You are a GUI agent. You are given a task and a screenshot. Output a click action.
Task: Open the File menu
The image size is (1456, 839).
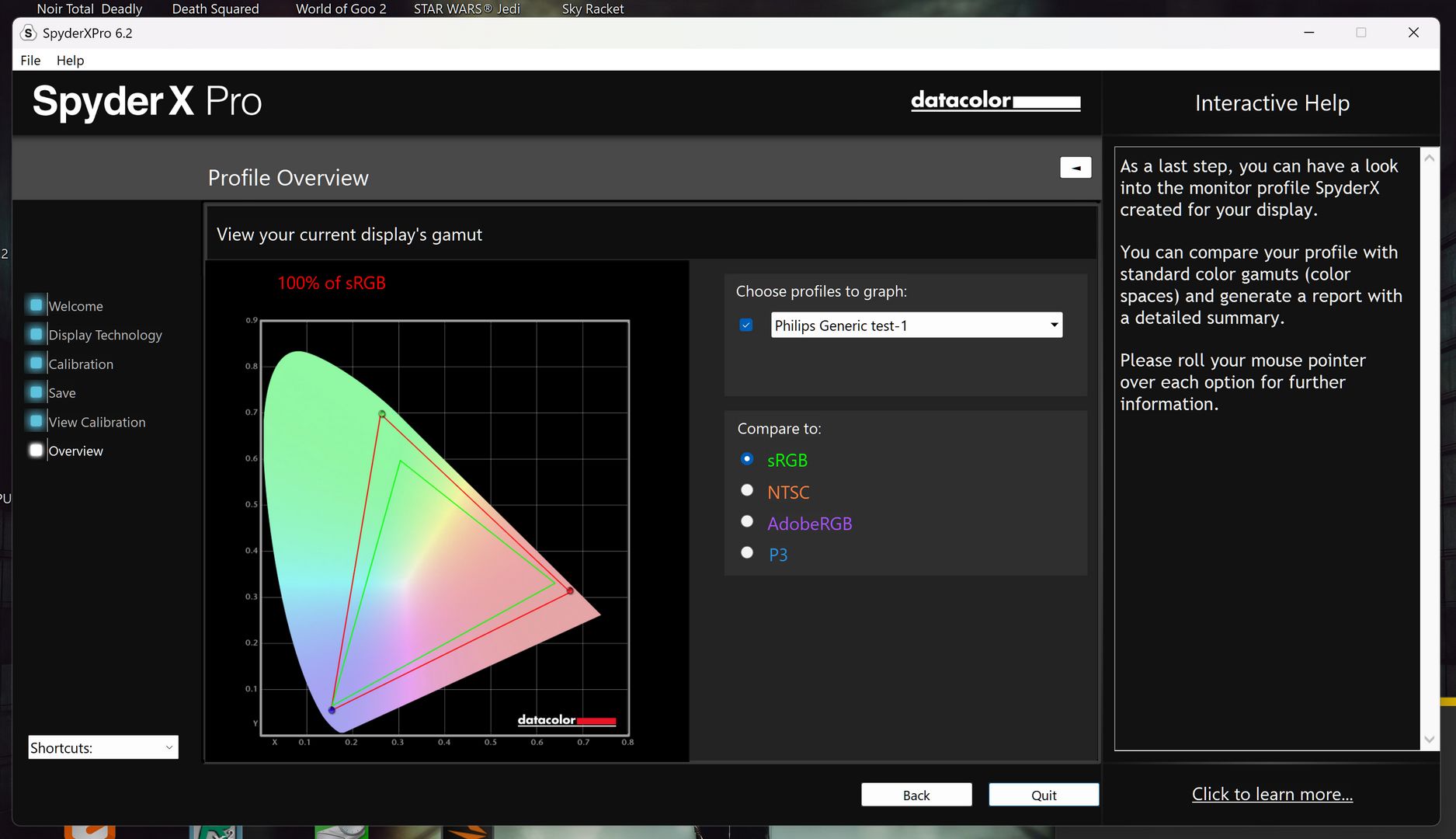[x=30, y=60]
